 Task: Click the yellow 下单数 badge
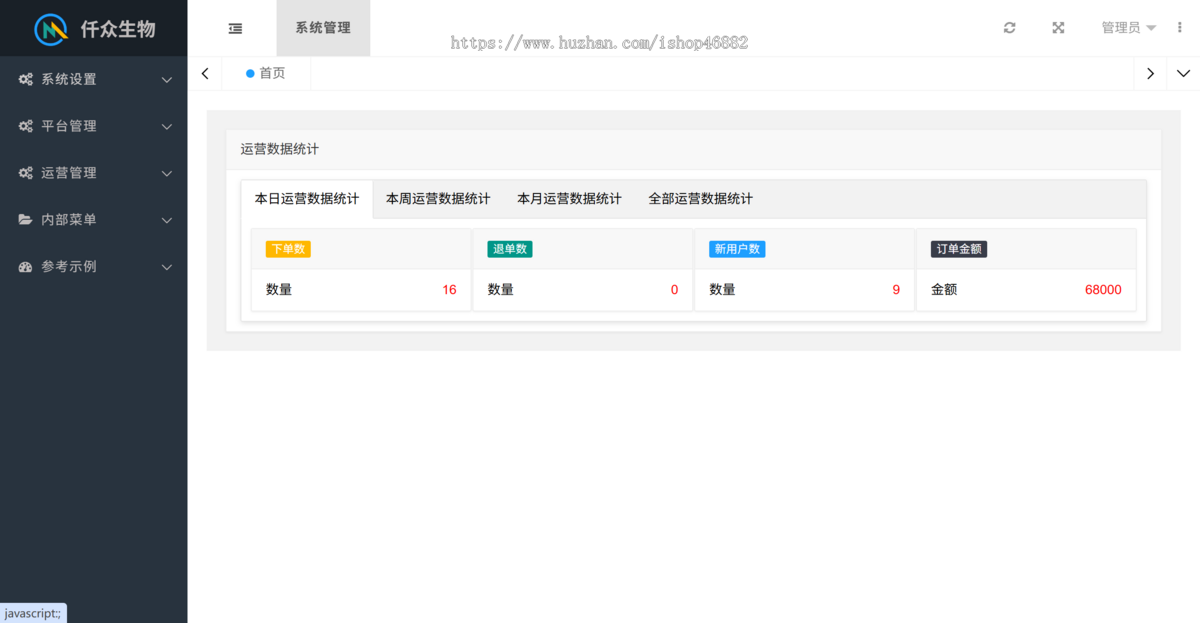coord(288,249)
